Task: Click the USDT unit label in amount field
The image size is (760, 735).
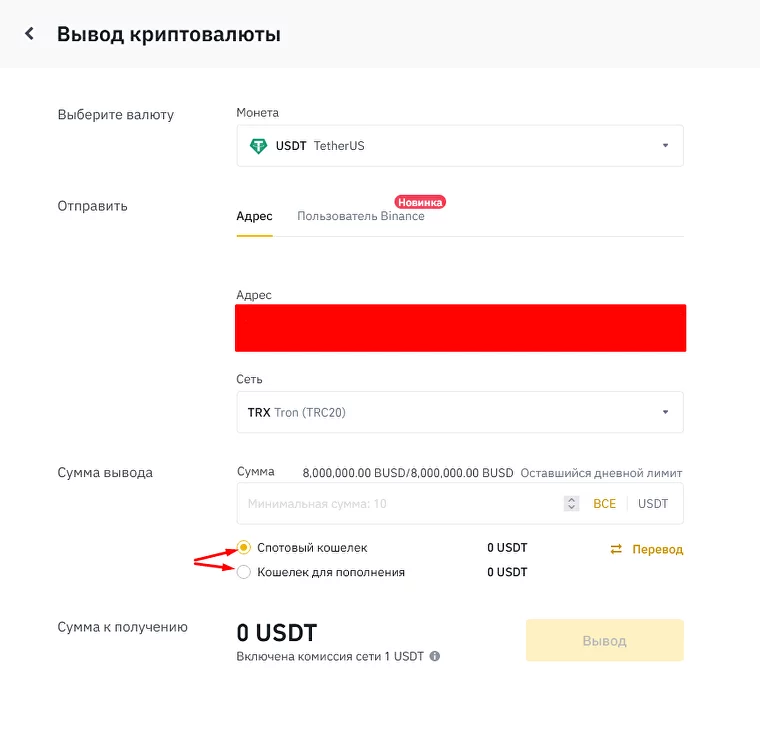Action: 653,504
